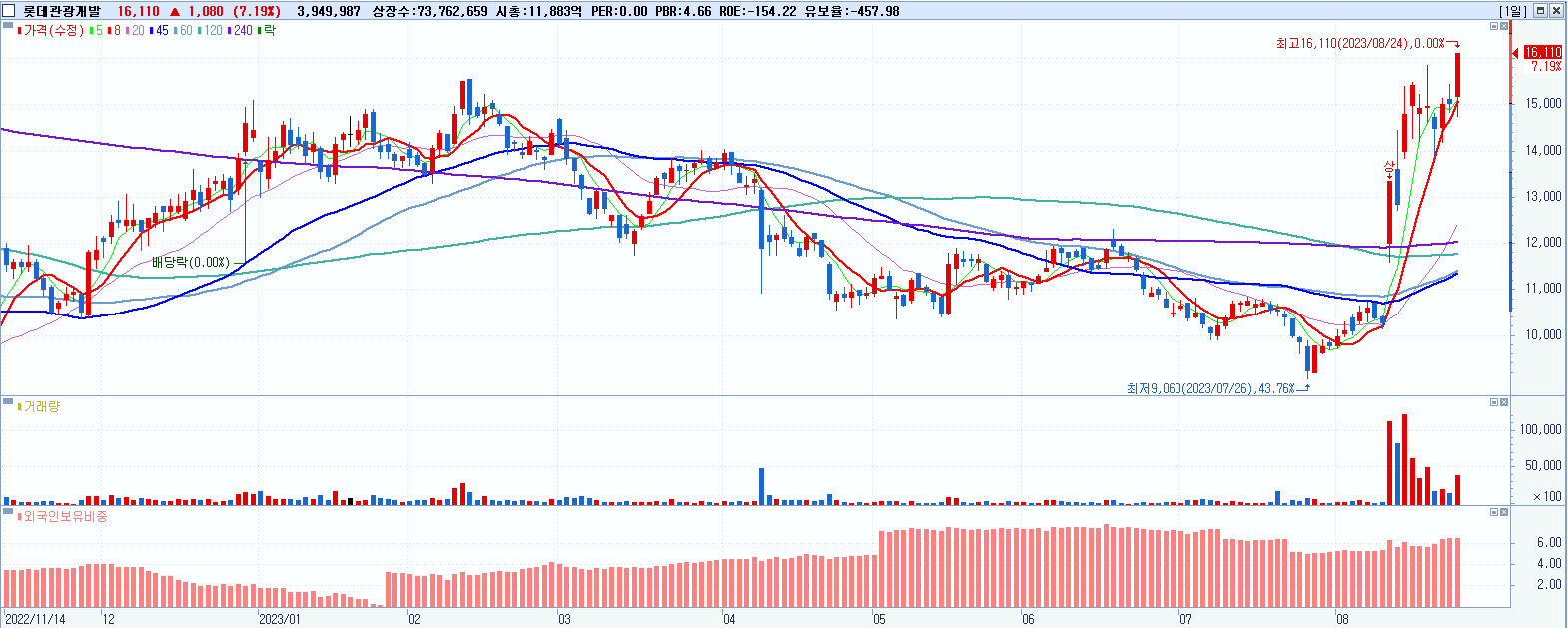This screenshot has height=628, width=1568.
Task: Click the ROE:-154.22 value
Action: click(758, 11)
